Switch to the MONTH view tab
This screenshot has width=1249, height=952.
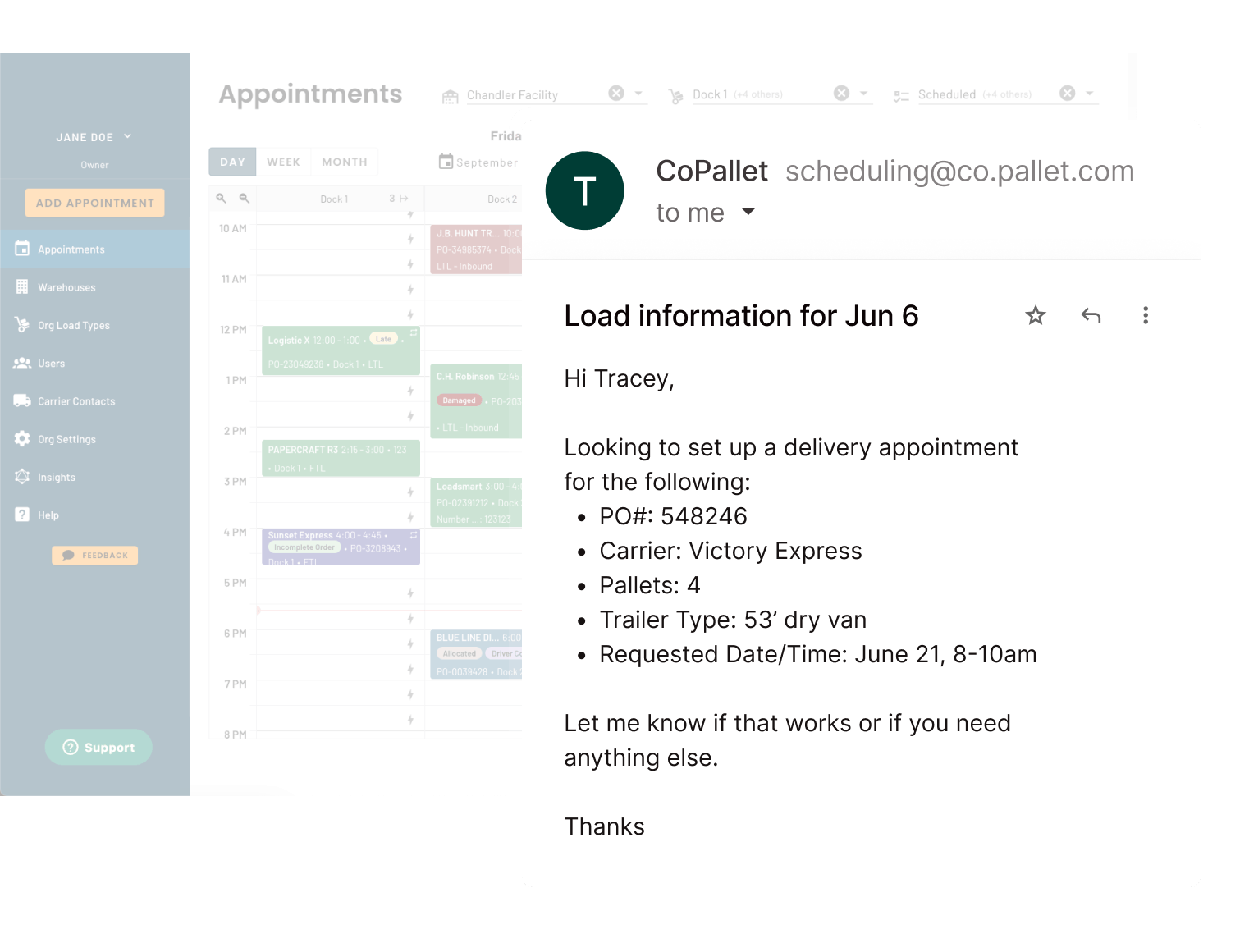pos(345,162)
